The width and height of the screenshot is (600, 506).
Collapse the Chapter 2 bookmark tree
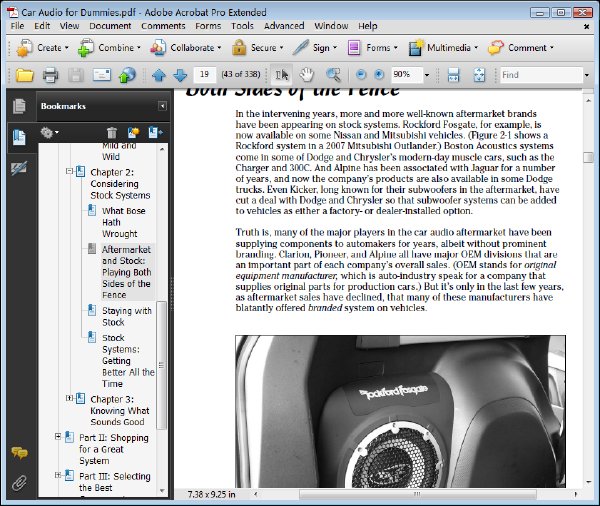pyautogui.click(x=69, y=171)
